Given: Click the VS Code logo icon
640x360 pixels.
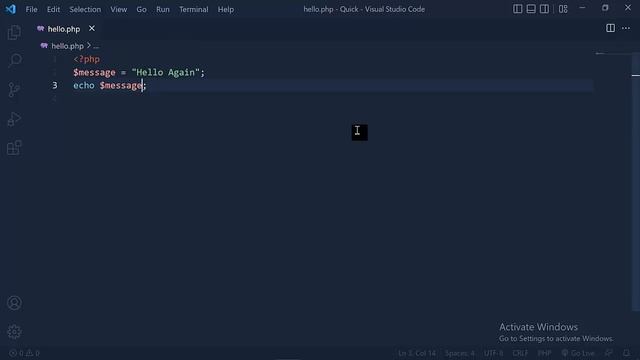Looking at the screenshot, I should pos(11,9).
